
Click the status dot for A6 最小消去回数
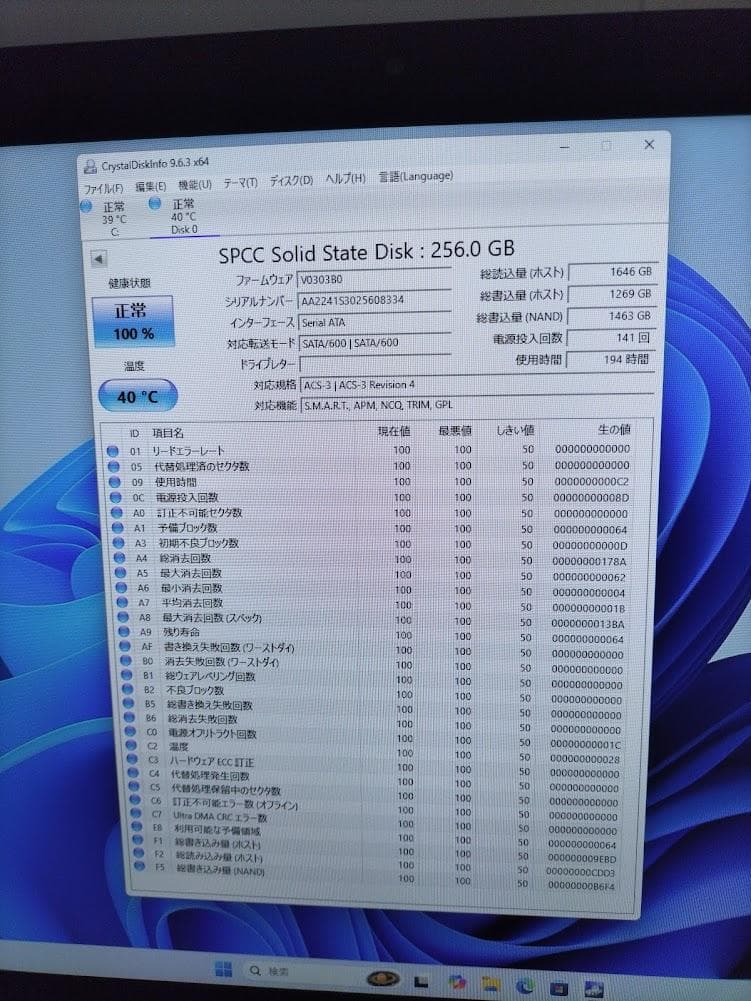[121, 587]
